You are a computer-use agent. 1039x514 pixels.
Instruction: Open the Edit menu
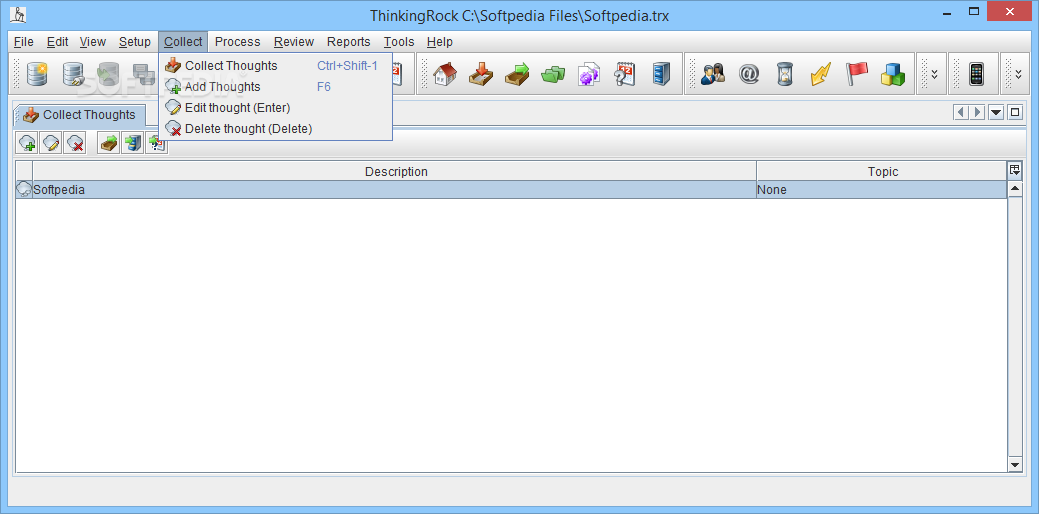pos(58,42)
